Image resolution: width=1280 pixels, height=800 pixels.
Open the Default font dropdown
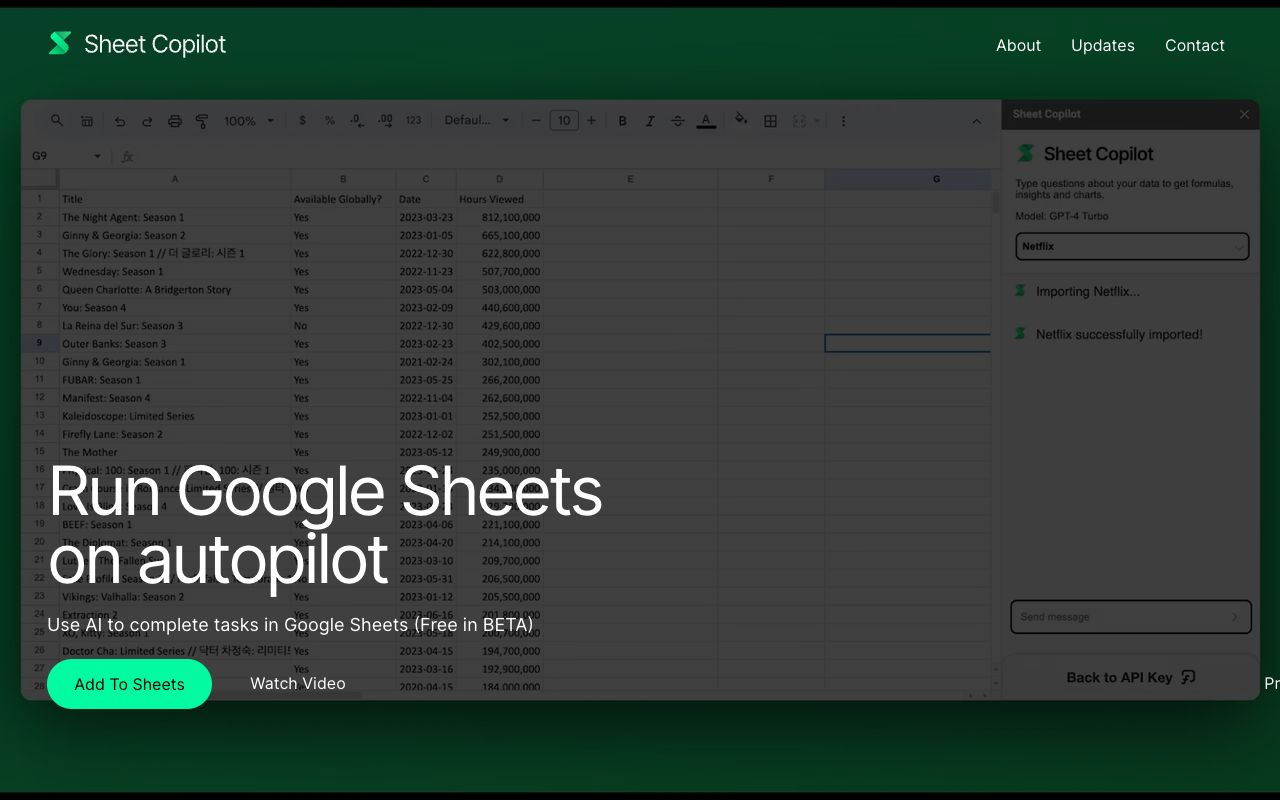[477, 120]
